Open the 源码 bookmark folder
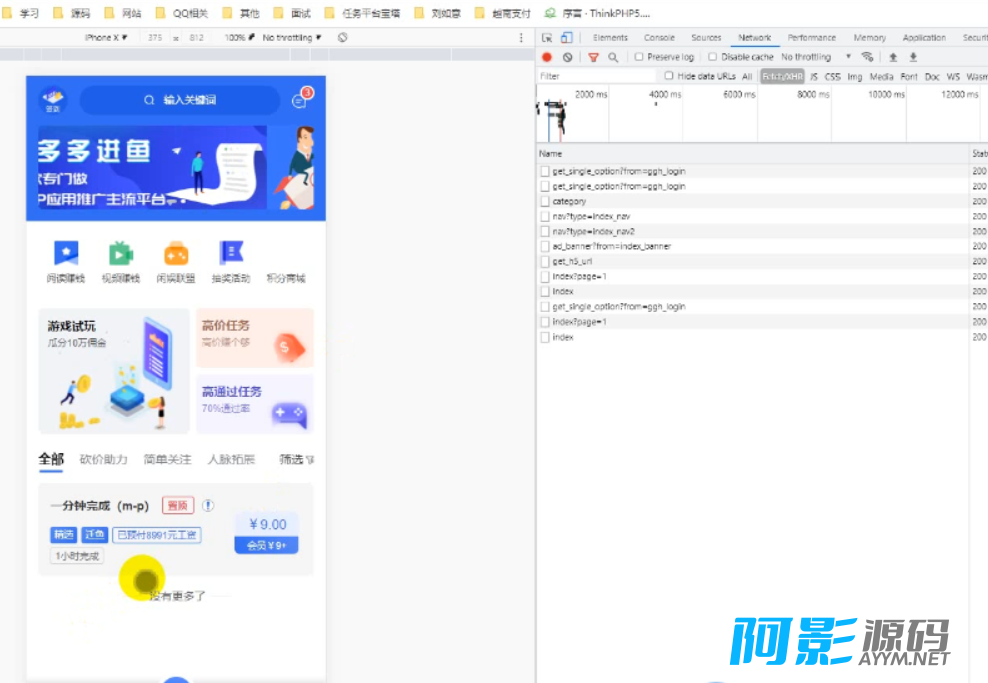This screenshot has height=683, width=988. [x=72, y=13]
